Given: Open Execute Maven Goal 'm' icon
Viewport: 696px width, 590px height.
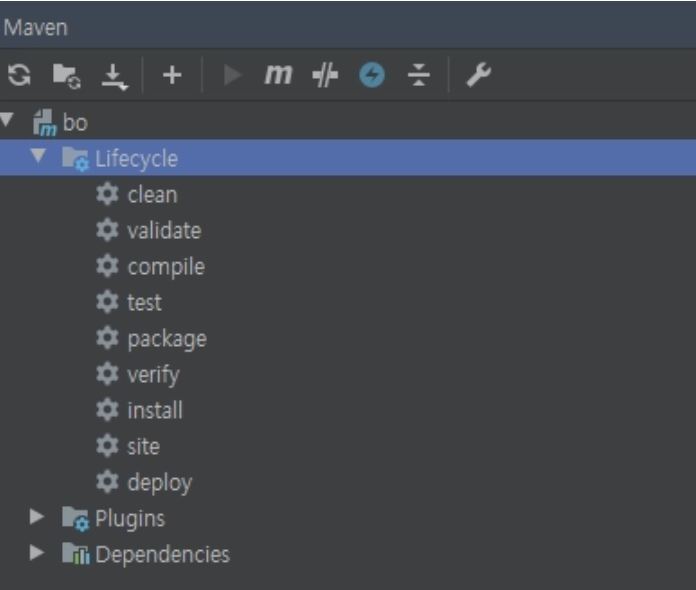Looking at the screenshot, I should (278, 74).
